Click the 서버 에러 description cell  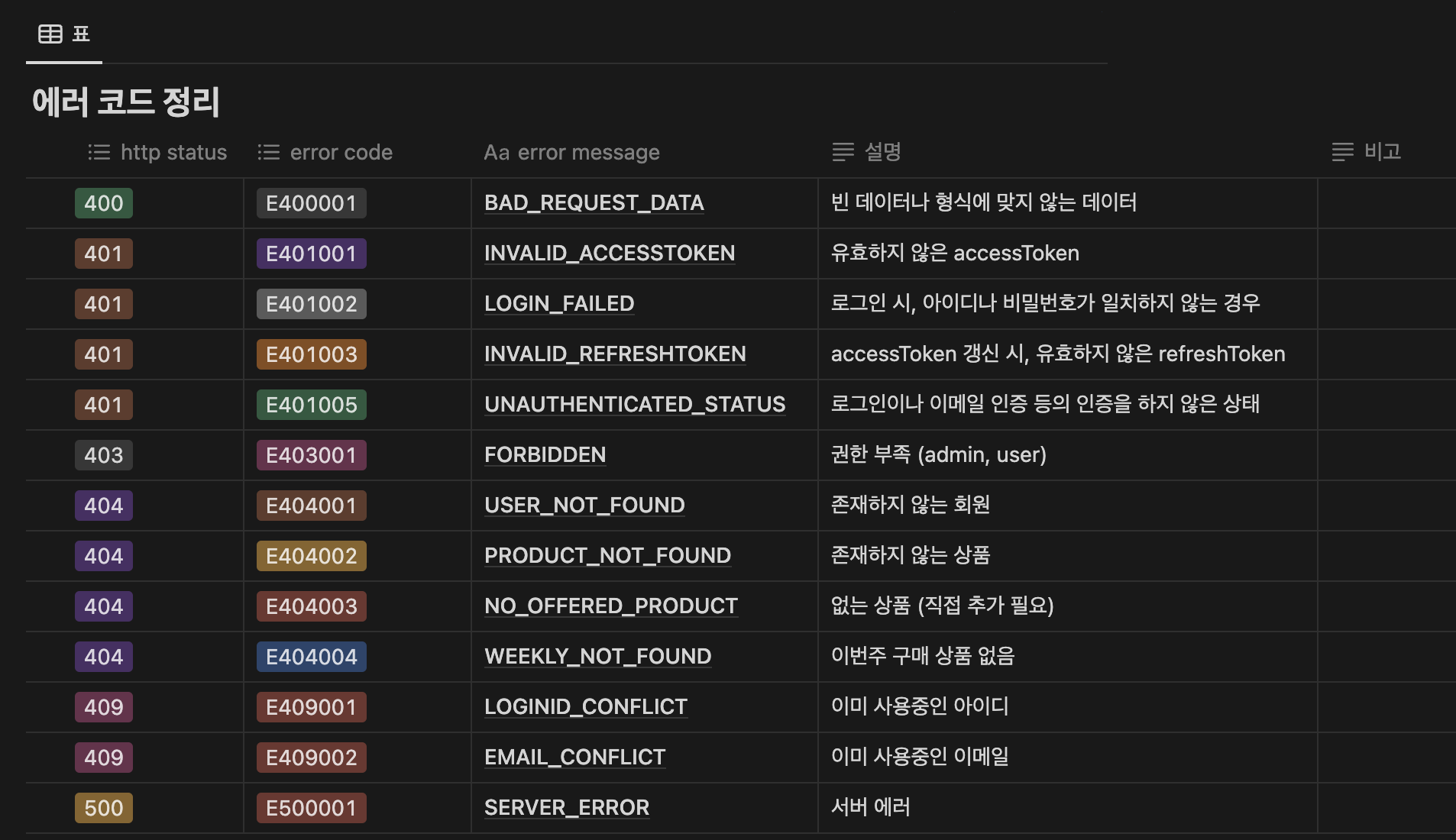(1067, 808)
